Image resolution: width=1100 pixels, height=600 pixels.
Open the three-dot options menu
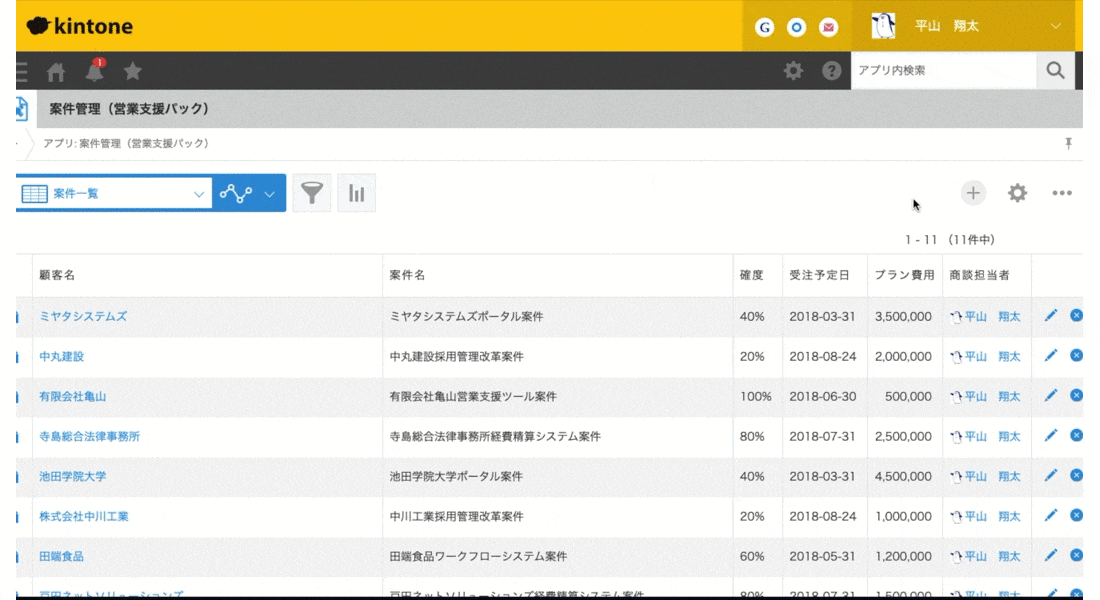(x=1061, y=193)
